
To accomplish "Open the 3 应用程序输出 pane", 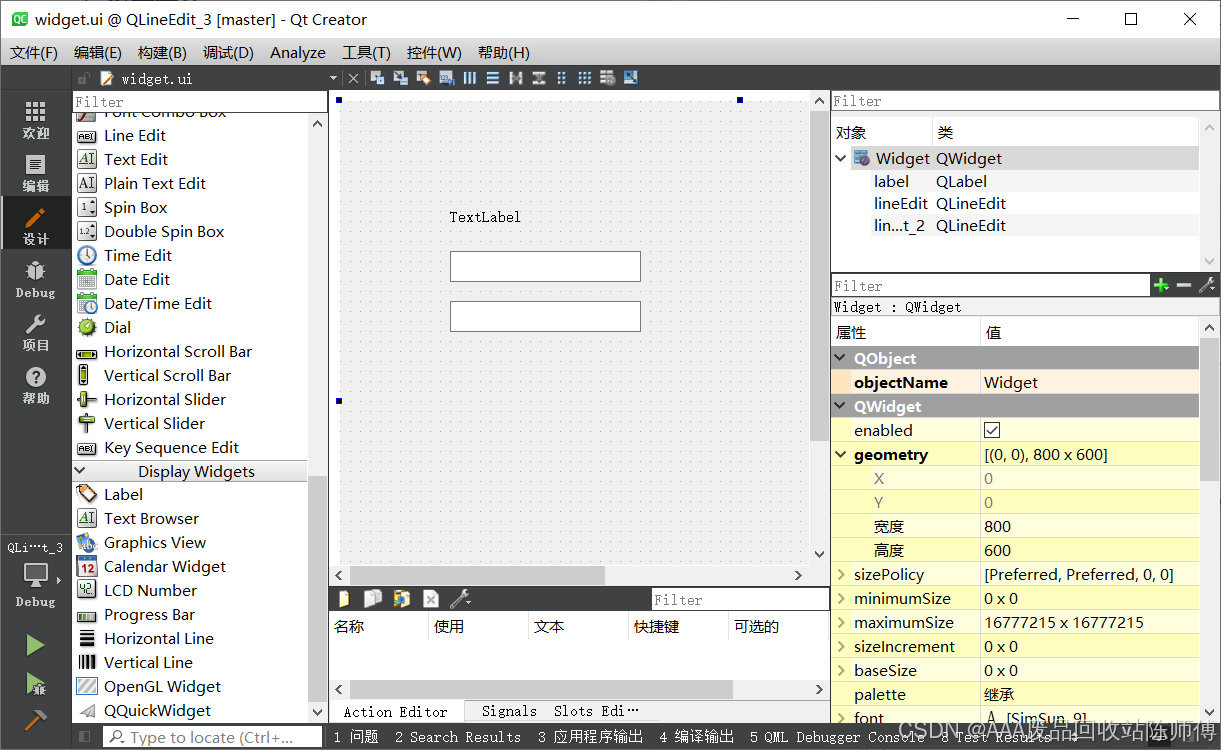I will pos(590,737).
